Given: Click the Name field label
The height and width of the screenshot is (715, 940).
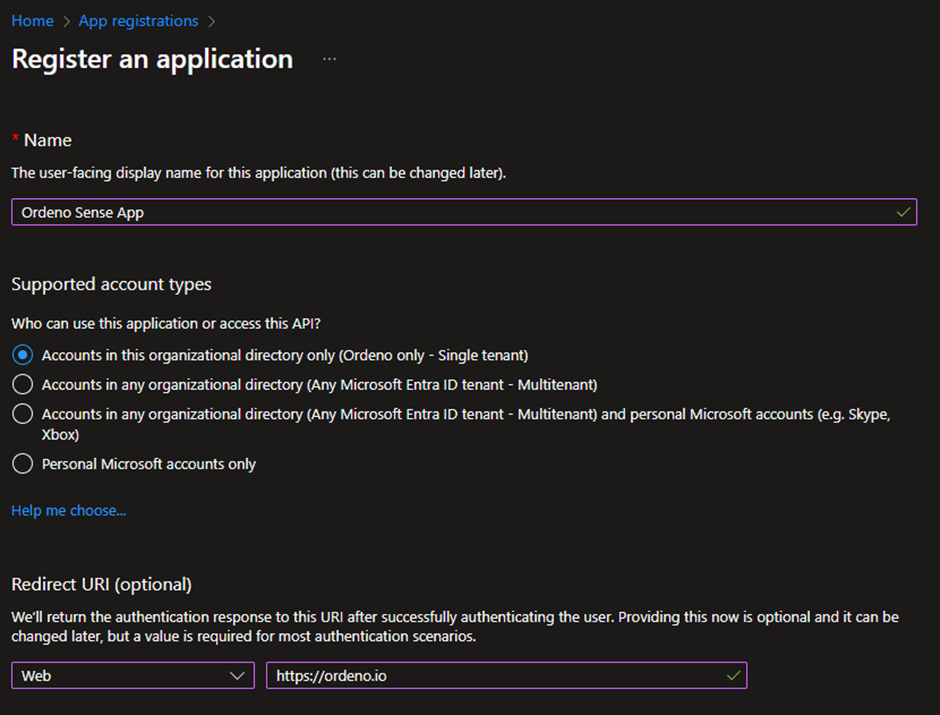Looking at the screenshot, I should pyautogui.click(x=47, y=140).
